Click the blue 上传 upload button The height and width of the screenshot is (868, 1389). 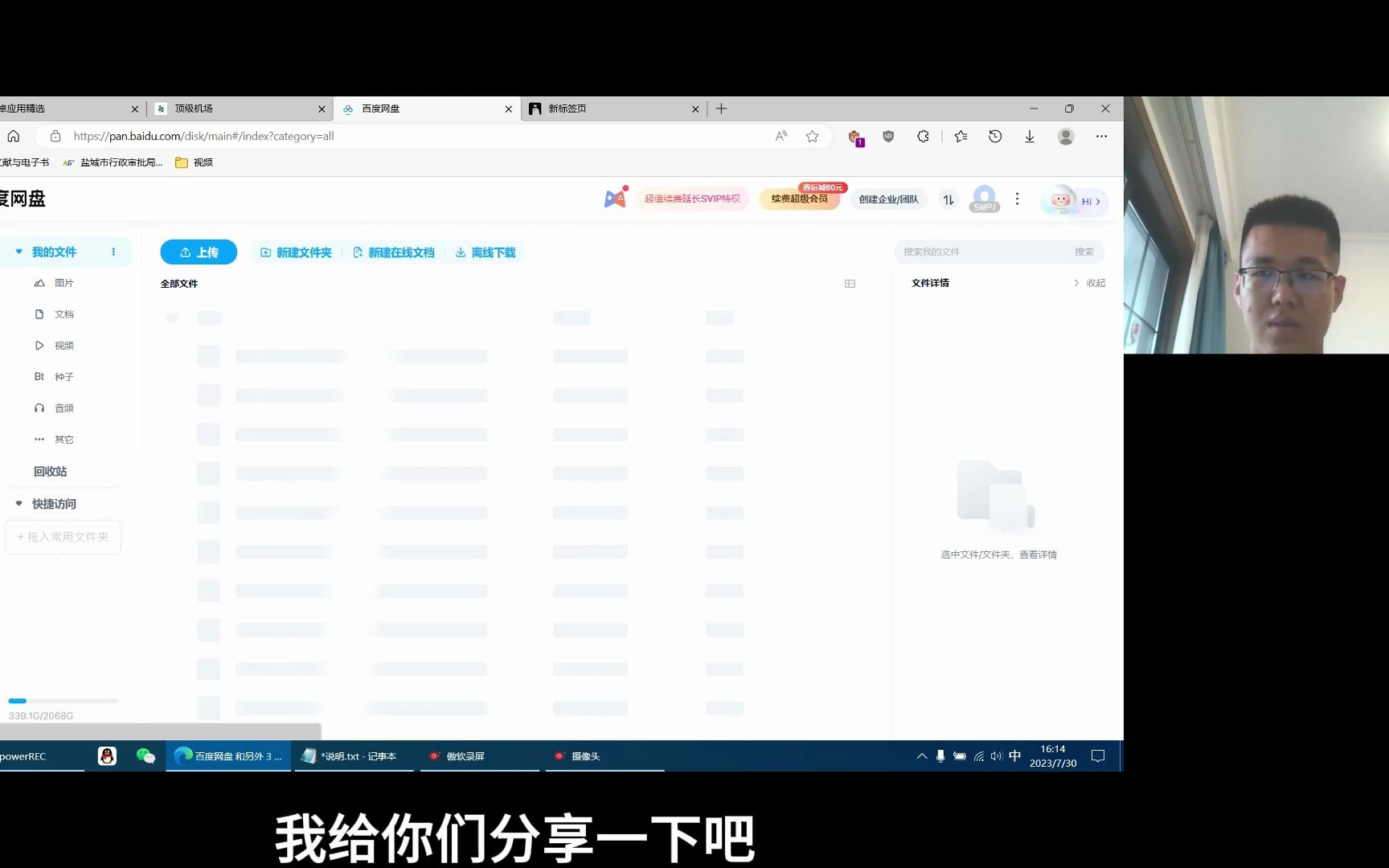tap(199, 252)
